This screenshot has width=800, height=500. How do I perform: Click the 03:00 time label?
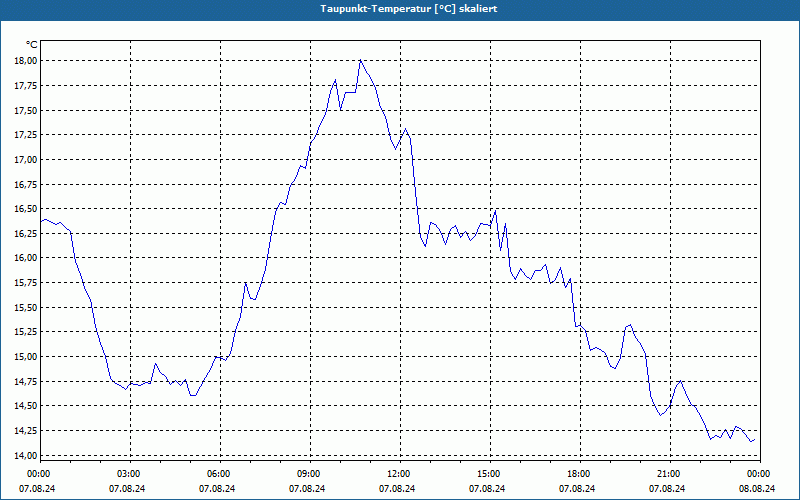pyautogui.click(x=128, y=474)
